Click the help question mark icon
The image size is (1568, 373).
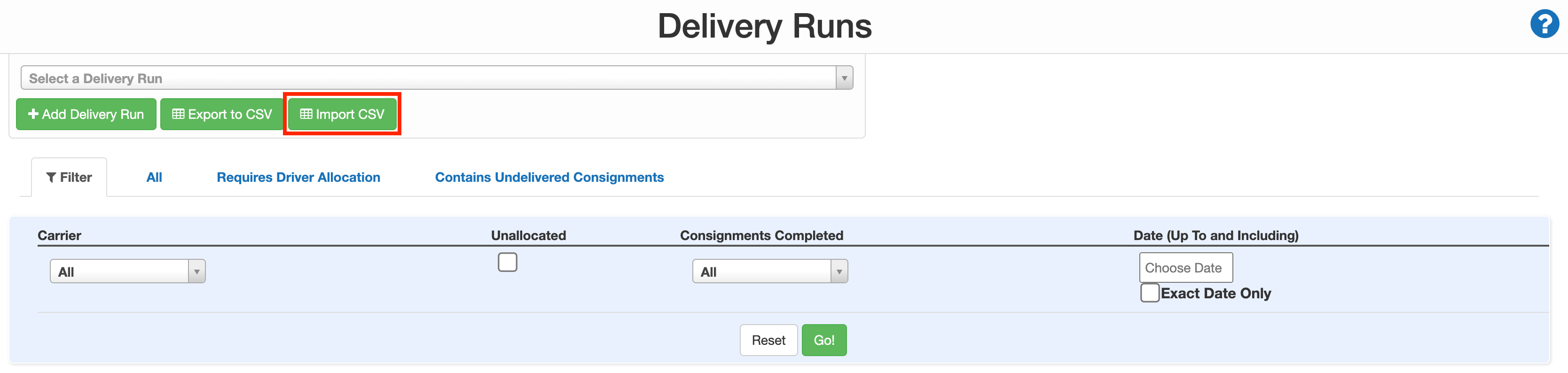[x=1544, y=24]
